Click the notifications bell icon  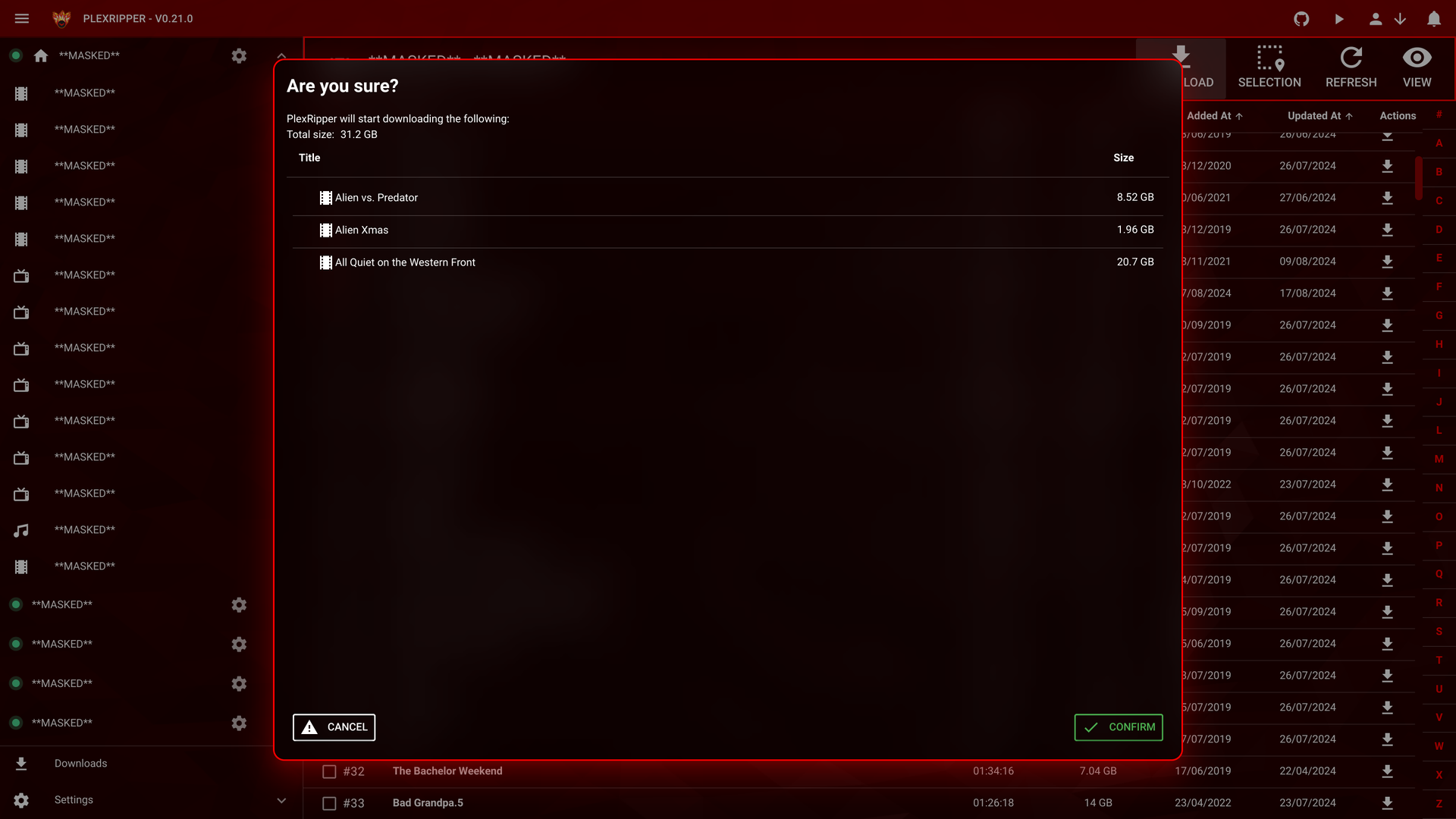1433,19
